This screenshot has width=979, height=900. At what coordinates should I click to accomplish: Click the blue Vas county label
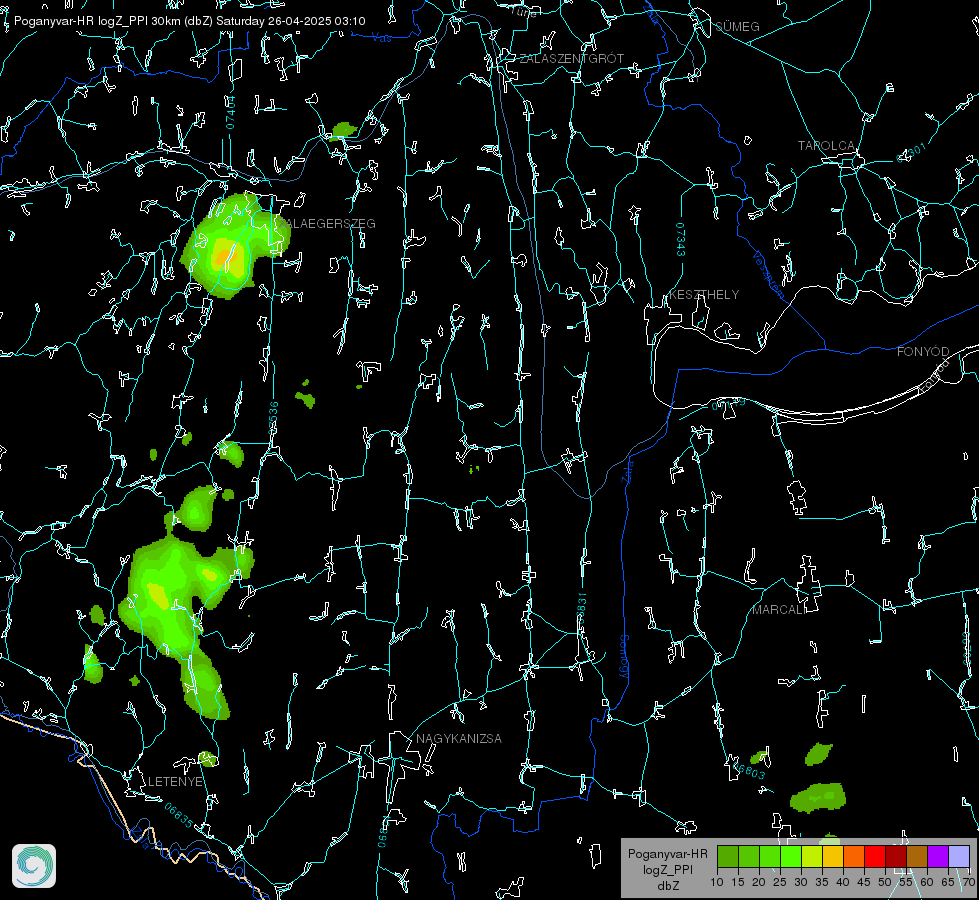381,38
